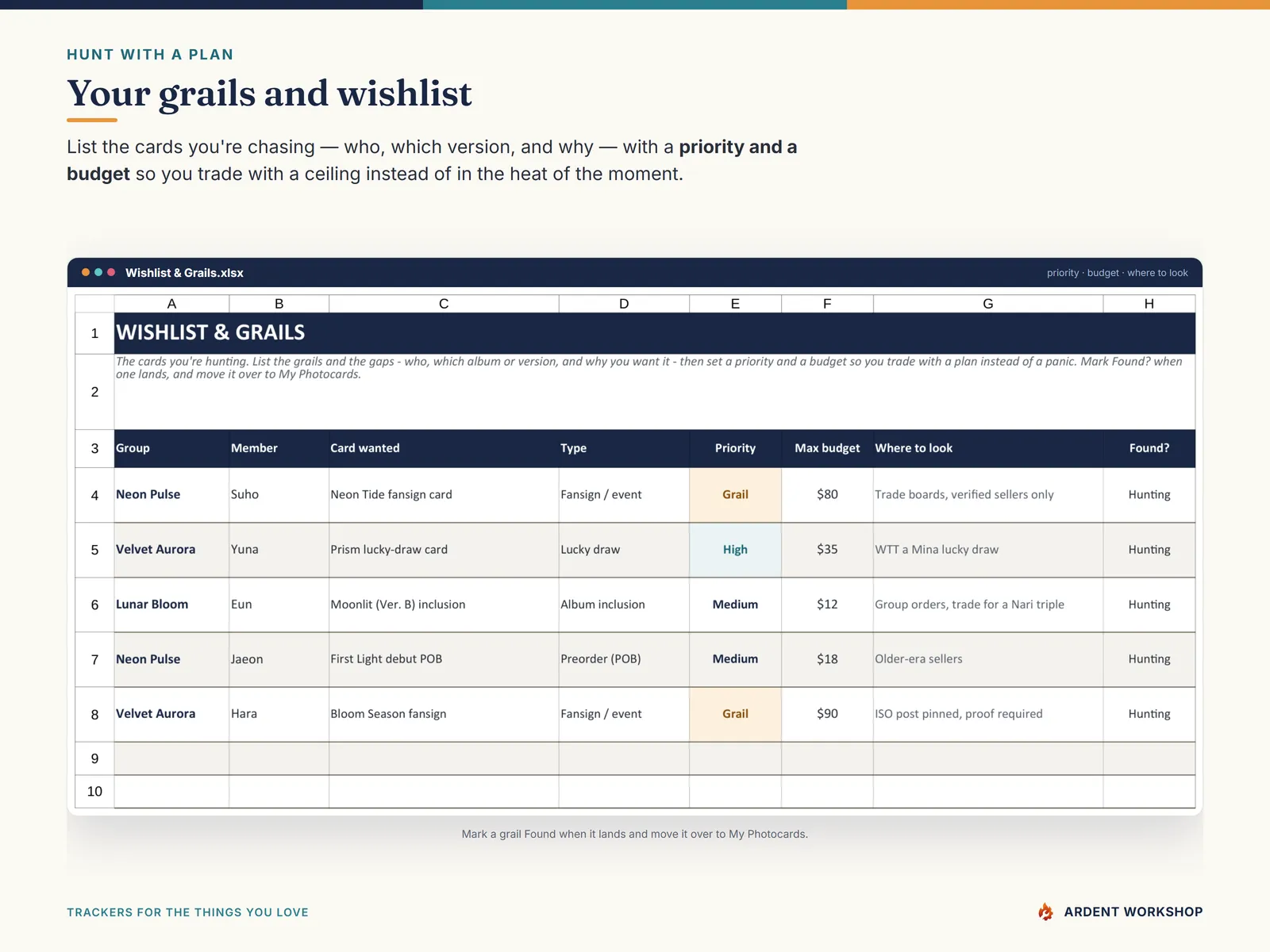Click the Grail priority cell for Suho

click(x=735, y=495)
